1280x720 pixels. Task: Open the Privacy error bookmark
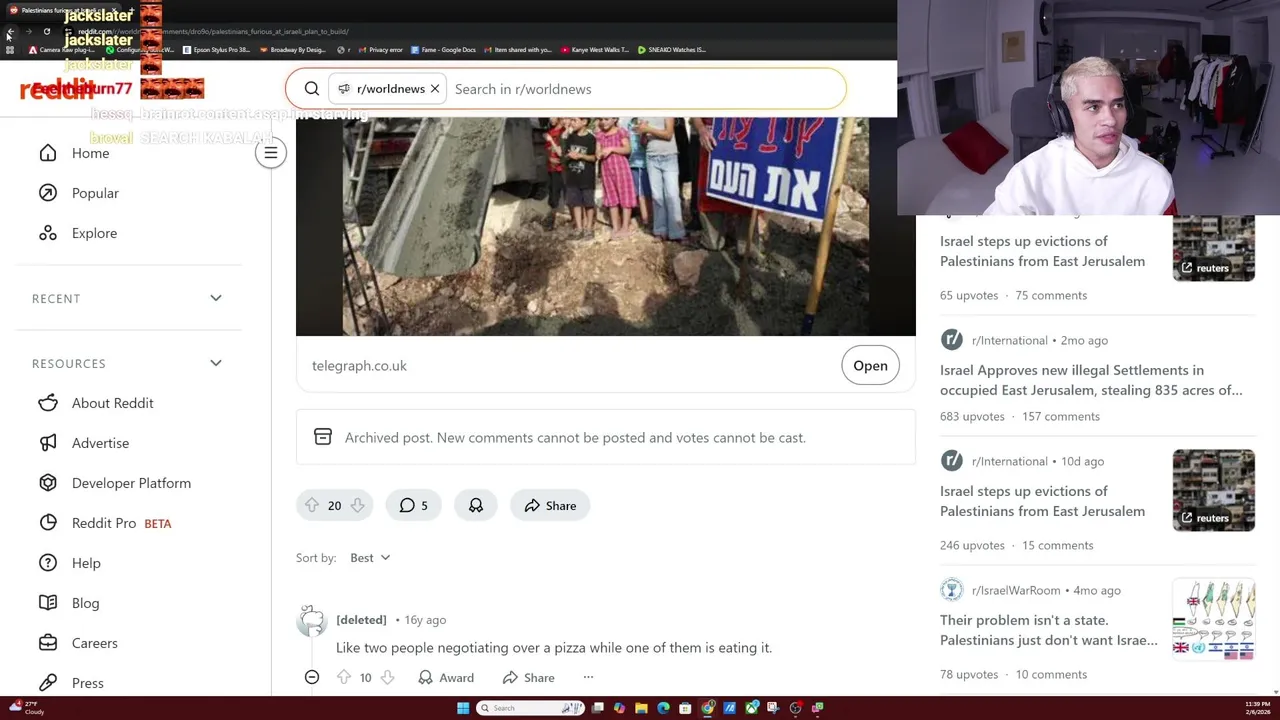point(380,49)
